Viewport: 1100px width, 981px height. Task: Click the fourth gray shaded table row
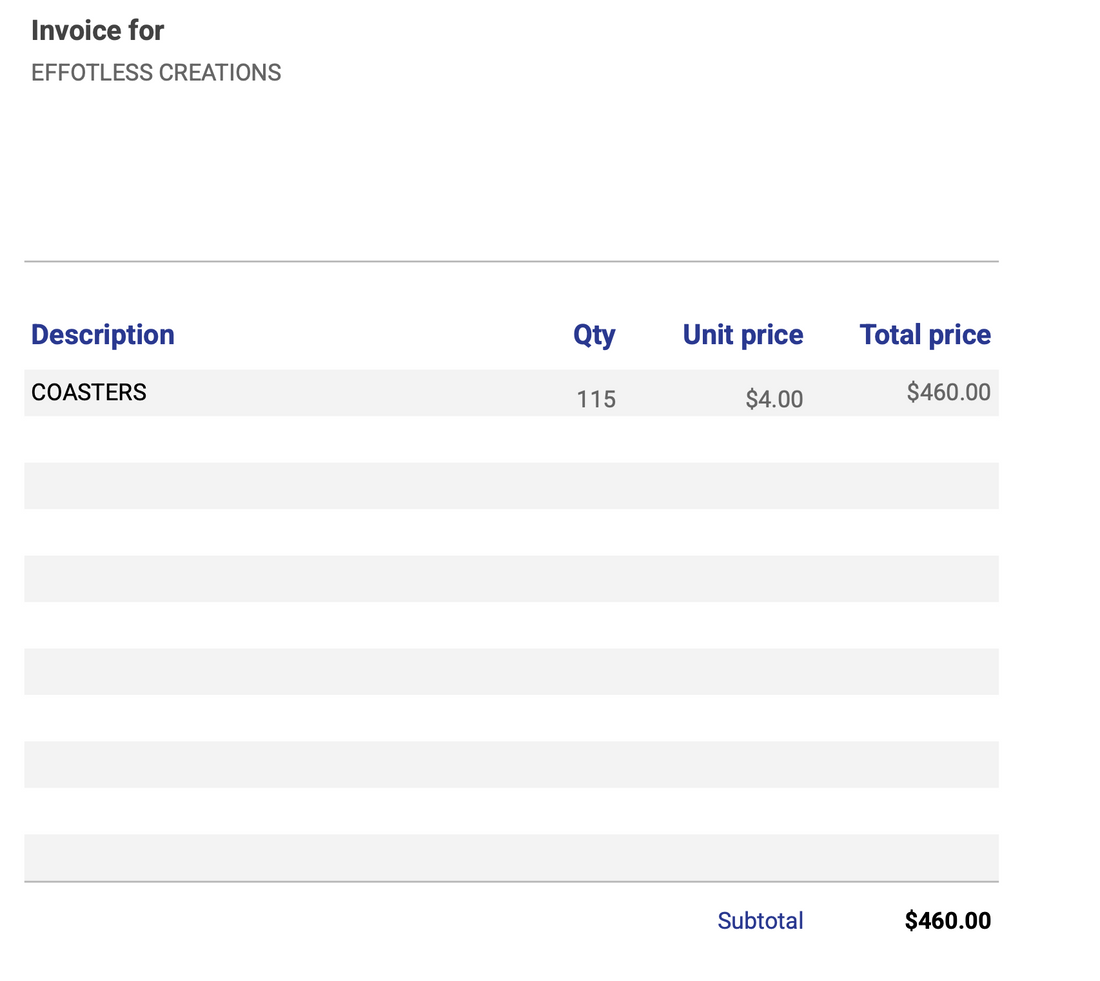click(510, 672)
